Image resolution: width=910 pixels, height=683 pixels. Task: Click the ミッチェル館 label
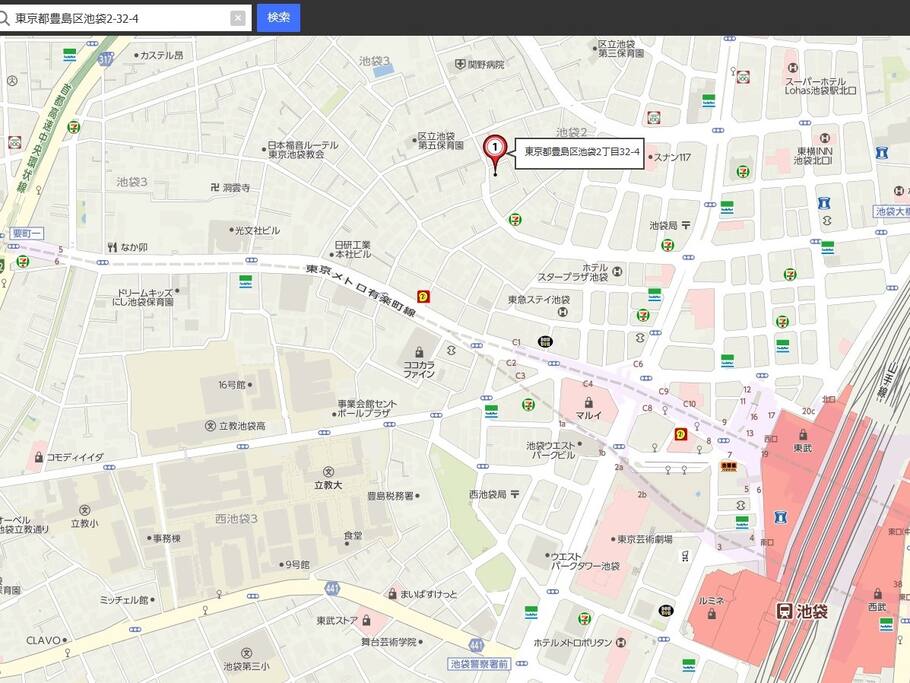coord(124,599)
